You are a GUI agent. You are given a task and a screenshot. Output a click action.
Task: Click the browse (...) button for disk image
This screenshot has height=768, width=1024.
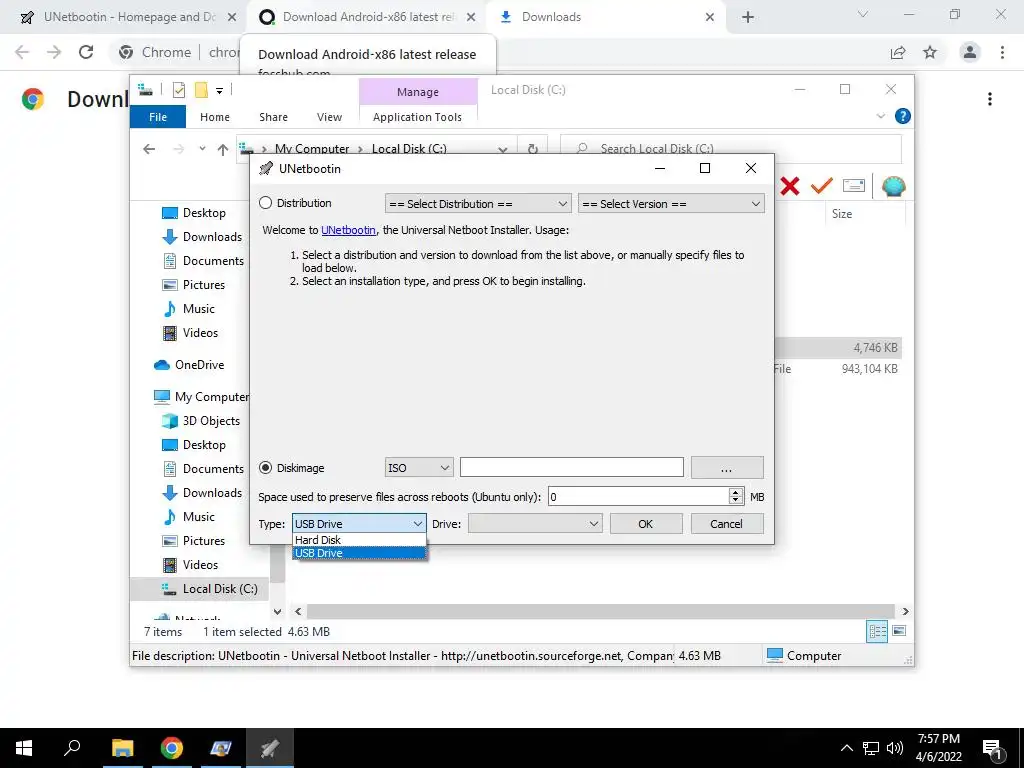pyautogui.click(x=727, y=468)
